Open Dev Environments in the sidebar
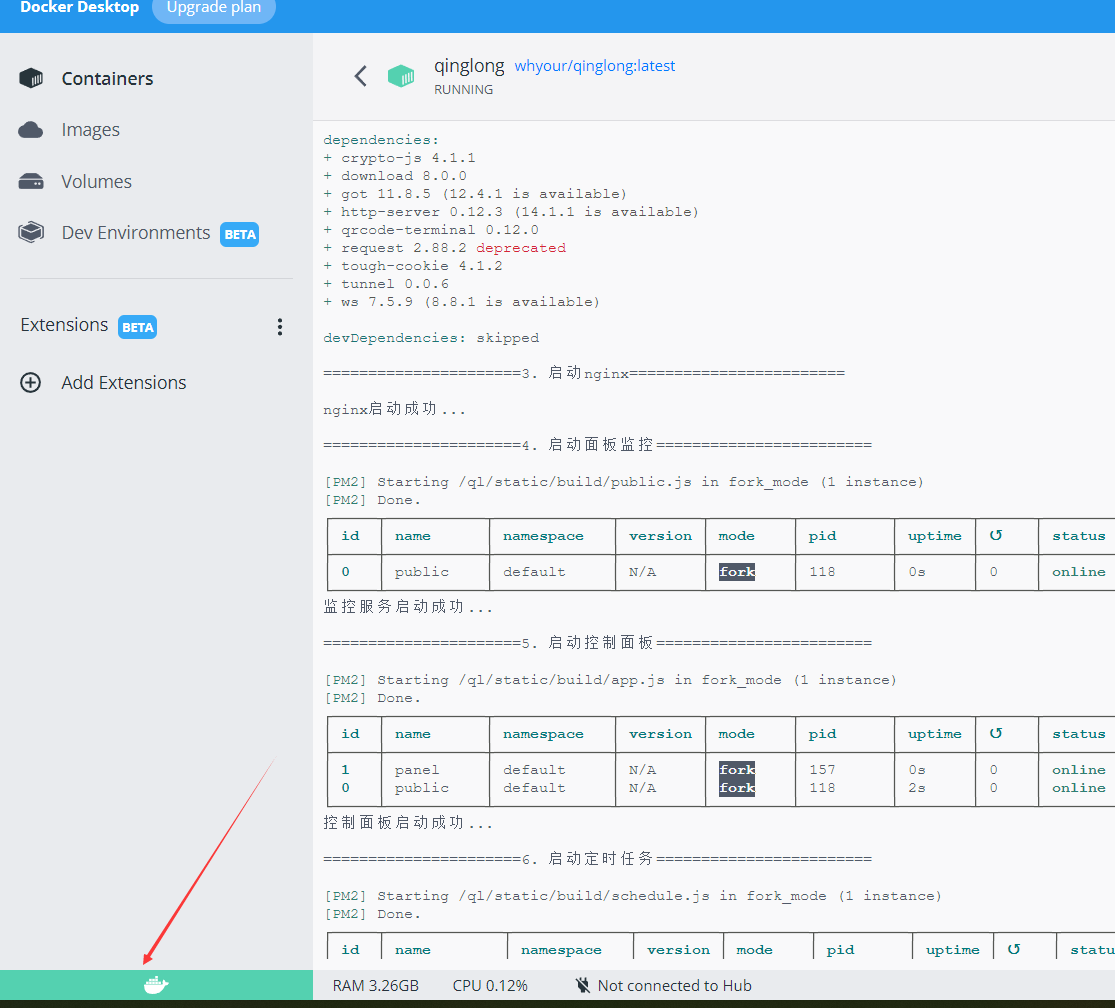This screenshot has width=1115, height=1008. click(136, 232)
